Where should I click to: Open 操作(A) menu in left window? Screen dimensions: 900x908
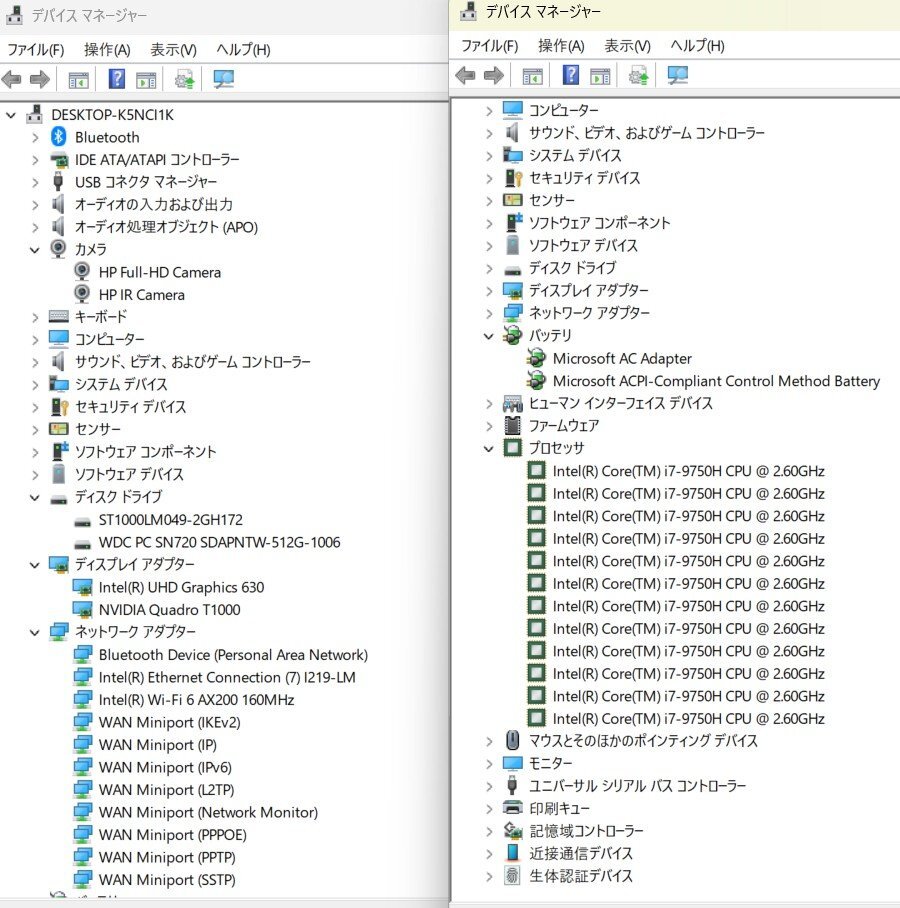click(107, 50)
